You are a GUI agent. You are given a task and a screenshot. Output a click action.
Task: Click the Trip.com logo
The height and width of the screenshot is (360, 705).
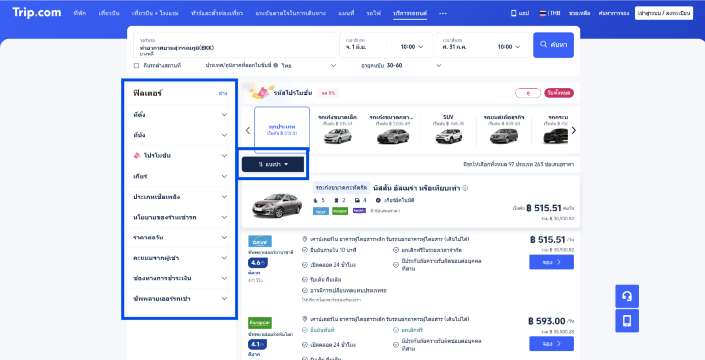coord(37,13)
